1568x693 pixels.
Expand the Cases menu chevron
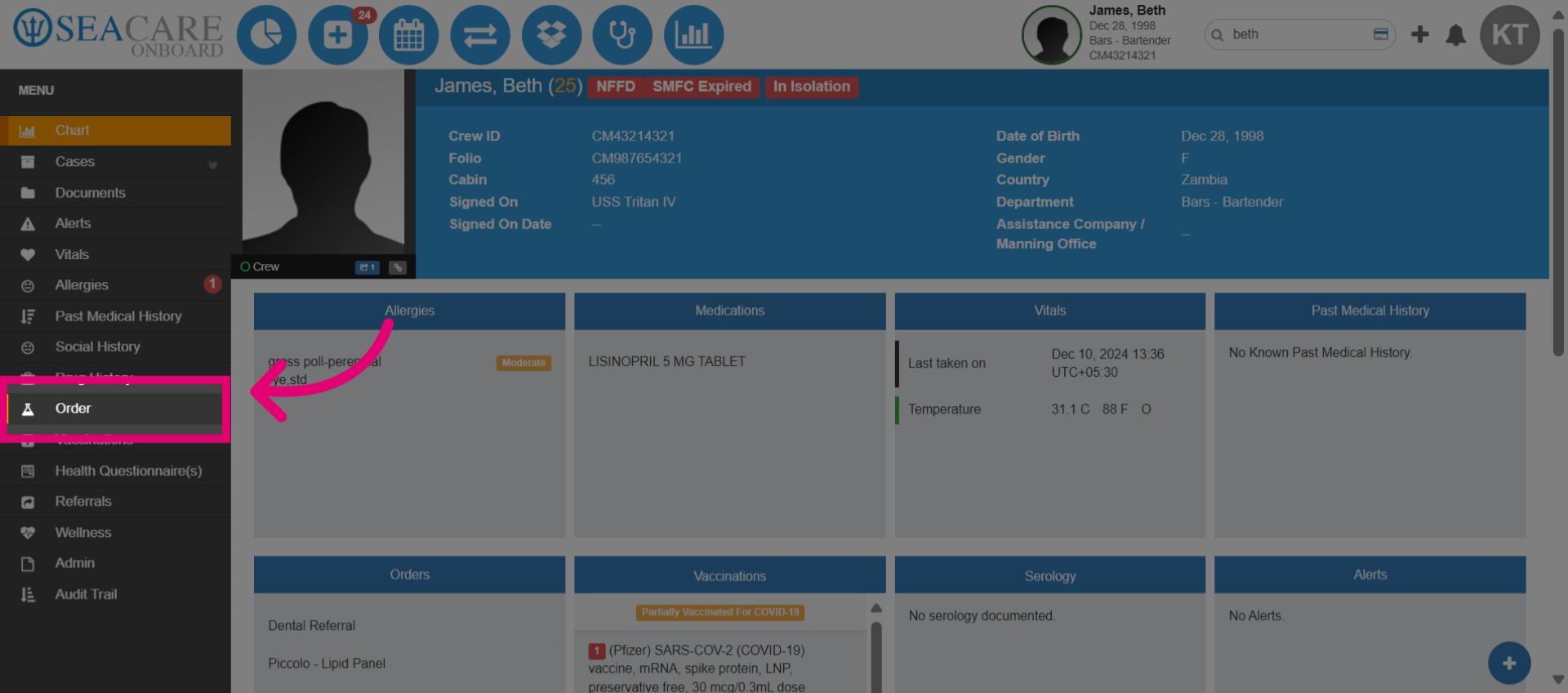(x=212, y=164)
